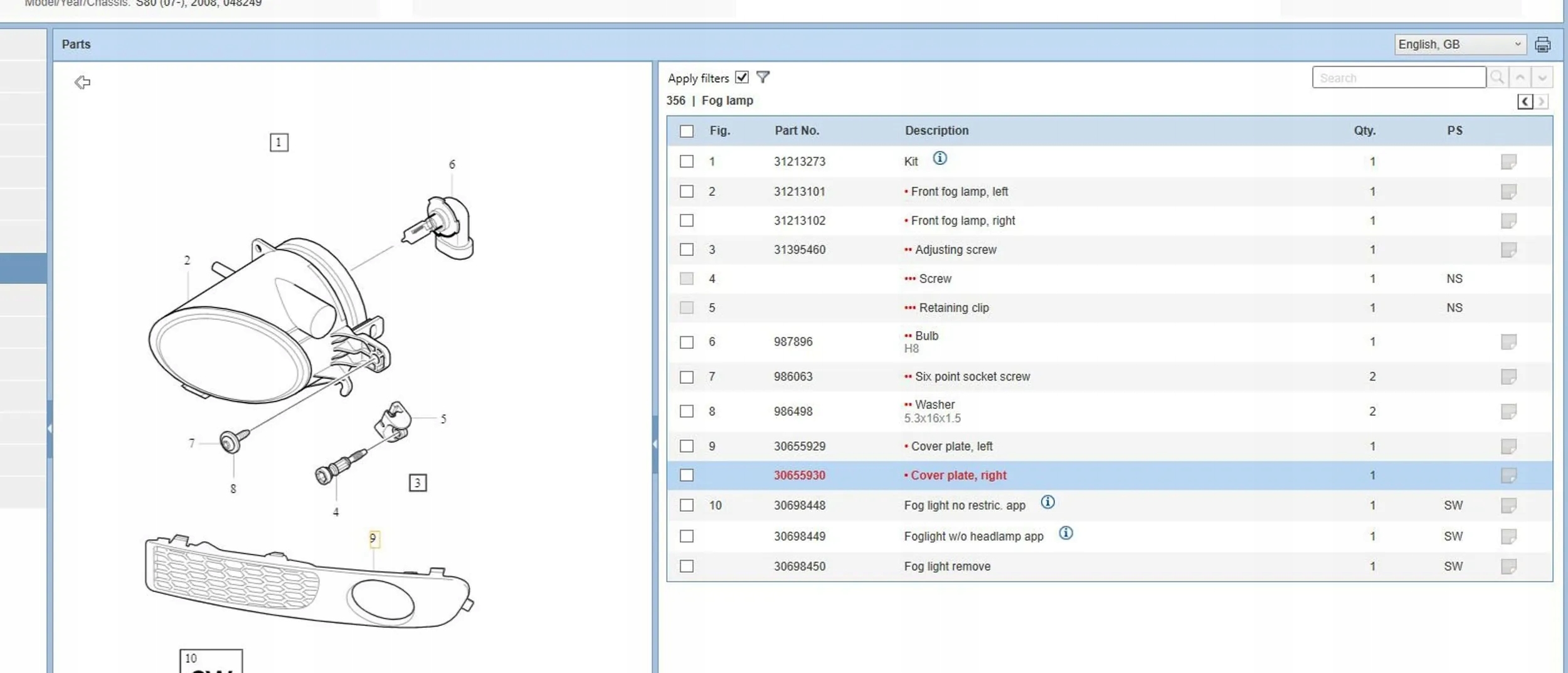The image size is (1568, 673).
Task: Open info icon next to Kit
Action: click(x=939, y=158)
